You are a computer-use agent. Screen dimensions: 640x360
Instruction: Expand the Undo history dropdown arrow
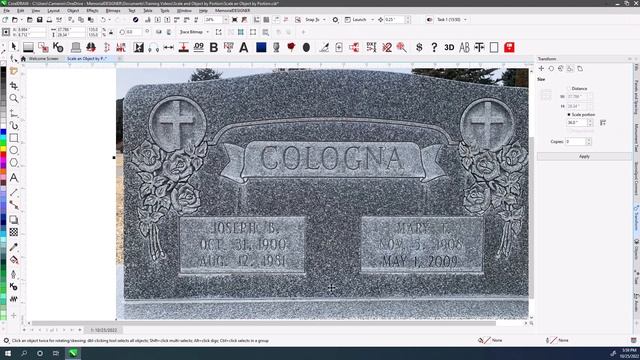pyautogui.click(x=109, y=20)
